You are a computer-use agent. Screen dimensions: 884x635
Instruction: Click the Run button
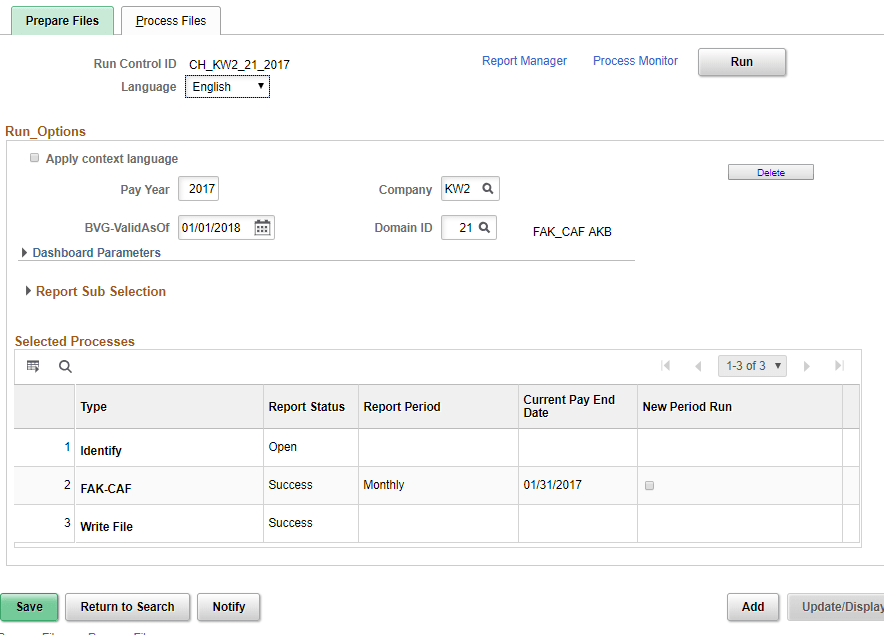(x=742, y=62)
